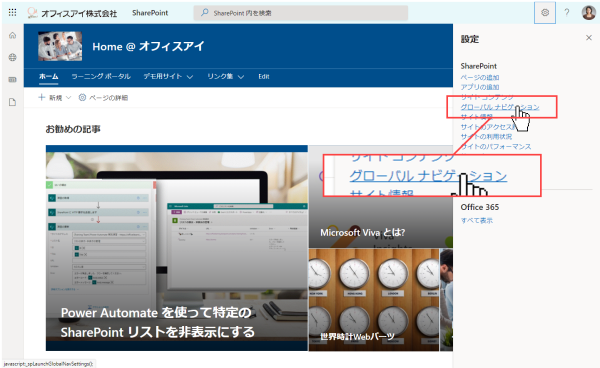Click the グローバル ナビゲーション settings link
This screenshot has width=600, height=368.
[500, 107]
